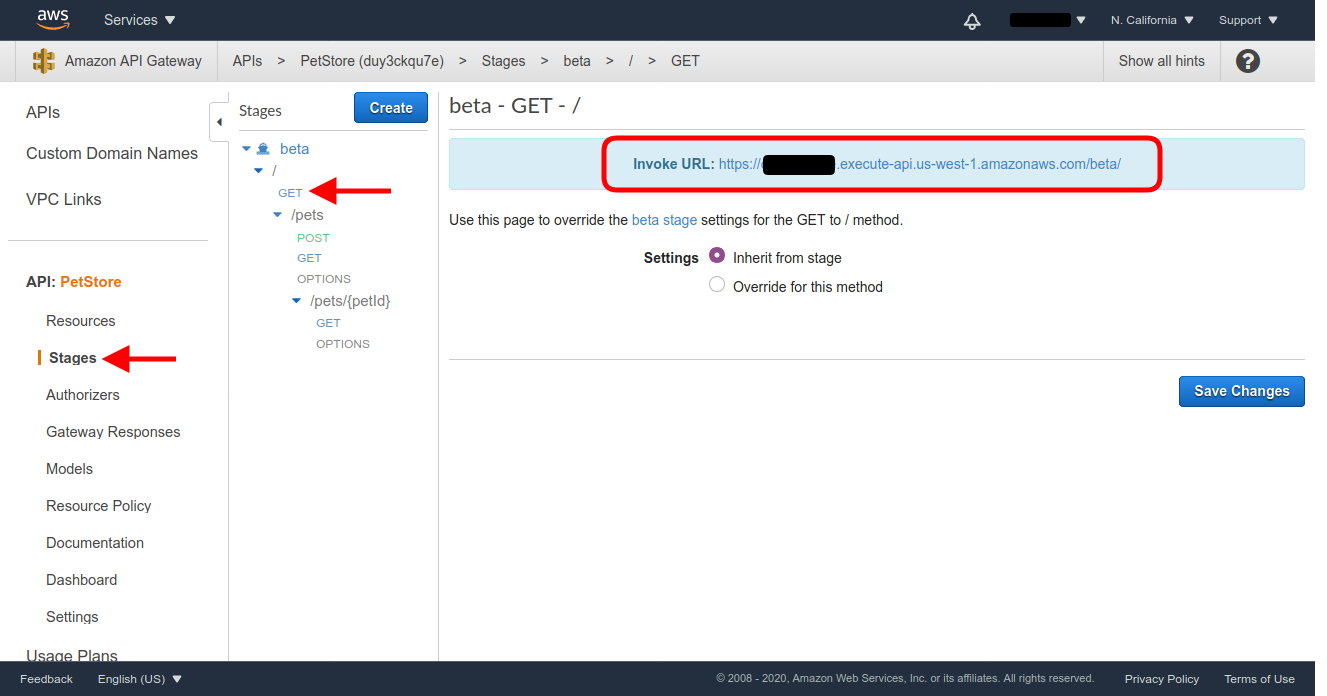The height and width of the screenshot is (696, 1327).
Task: Click the help question mark icon
Action: [x=1247, y=61]
